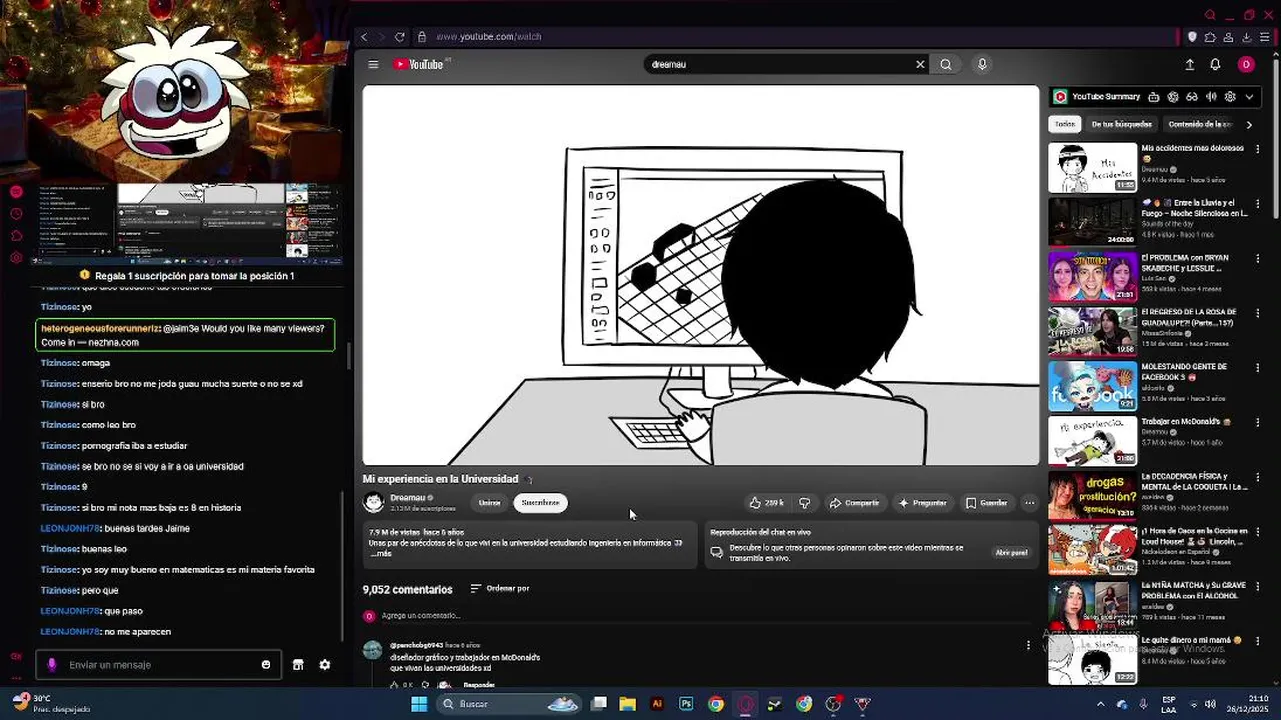Click the YouTube Summary robot icon
Screen dimensions: 1281x720
coord(1154,97)
